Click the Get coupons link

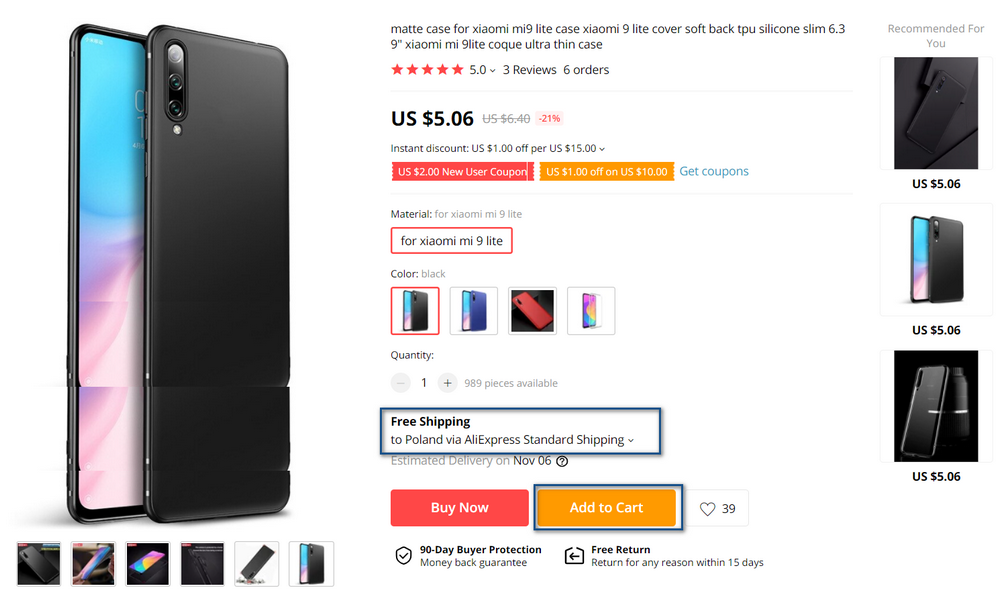tap(714, 172)
